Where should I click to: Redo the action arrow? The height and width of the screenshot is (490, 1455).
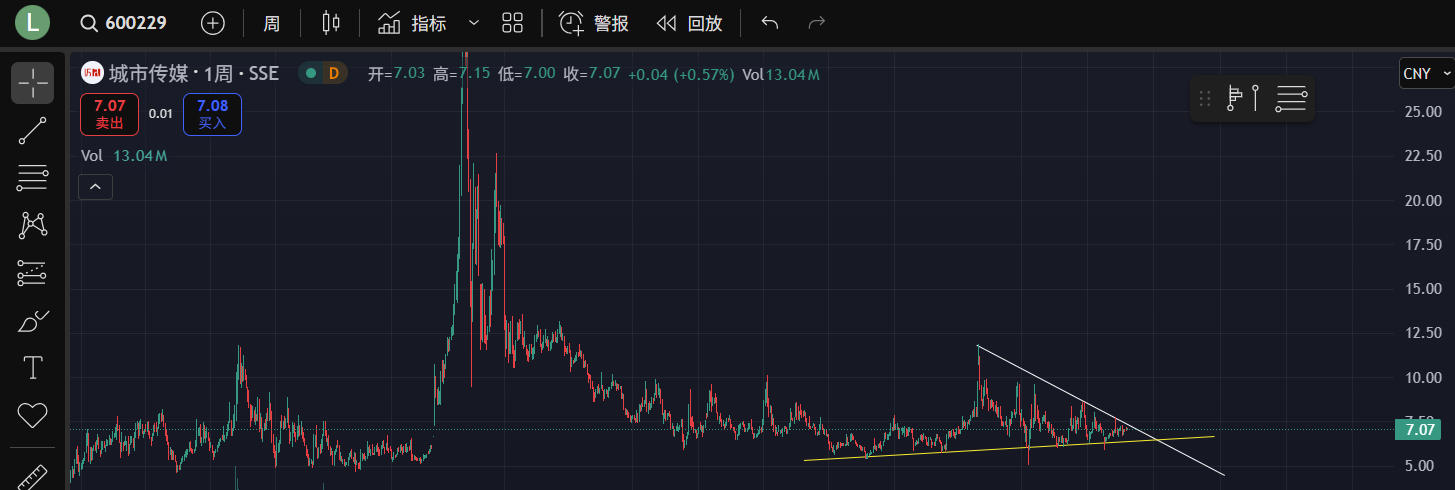tap(816, 23)
